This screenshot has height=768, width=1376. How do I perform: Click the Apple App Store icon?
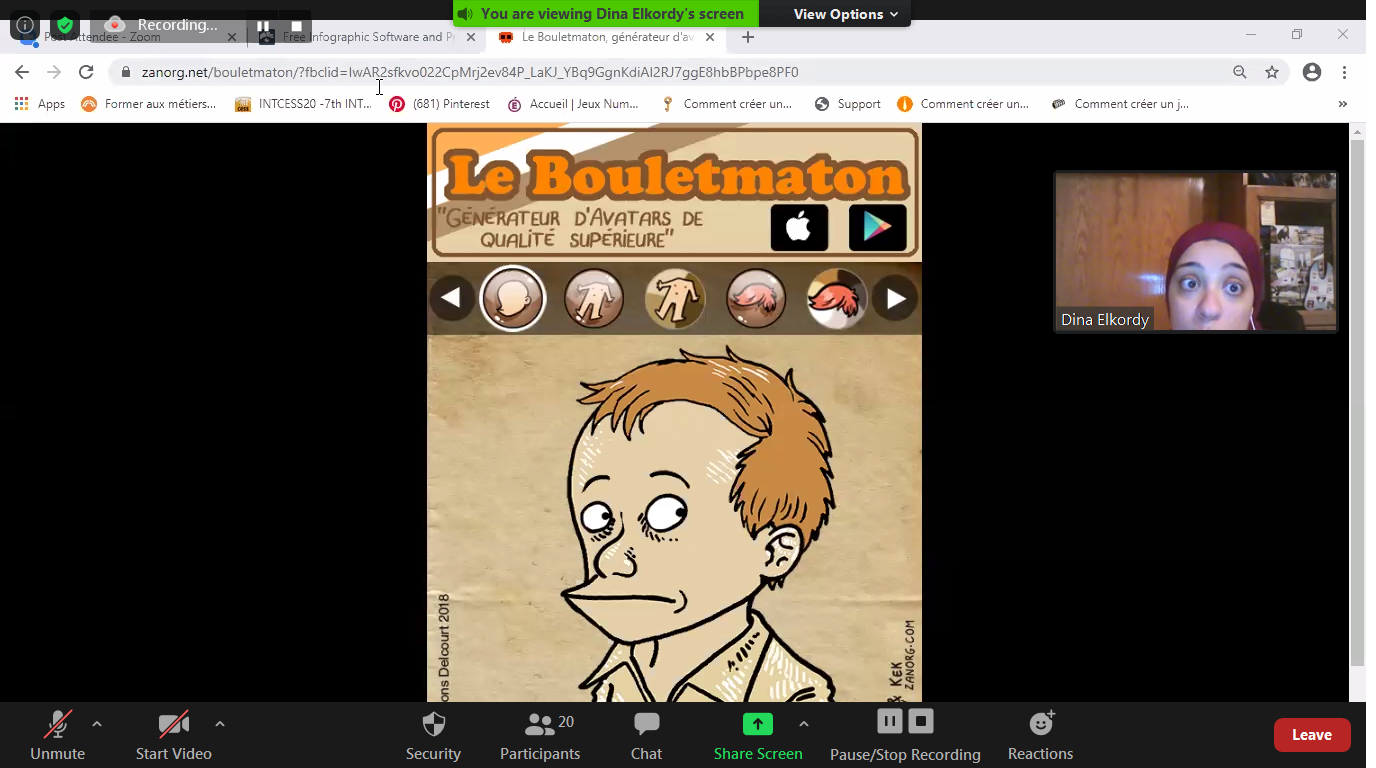(799, 228)
